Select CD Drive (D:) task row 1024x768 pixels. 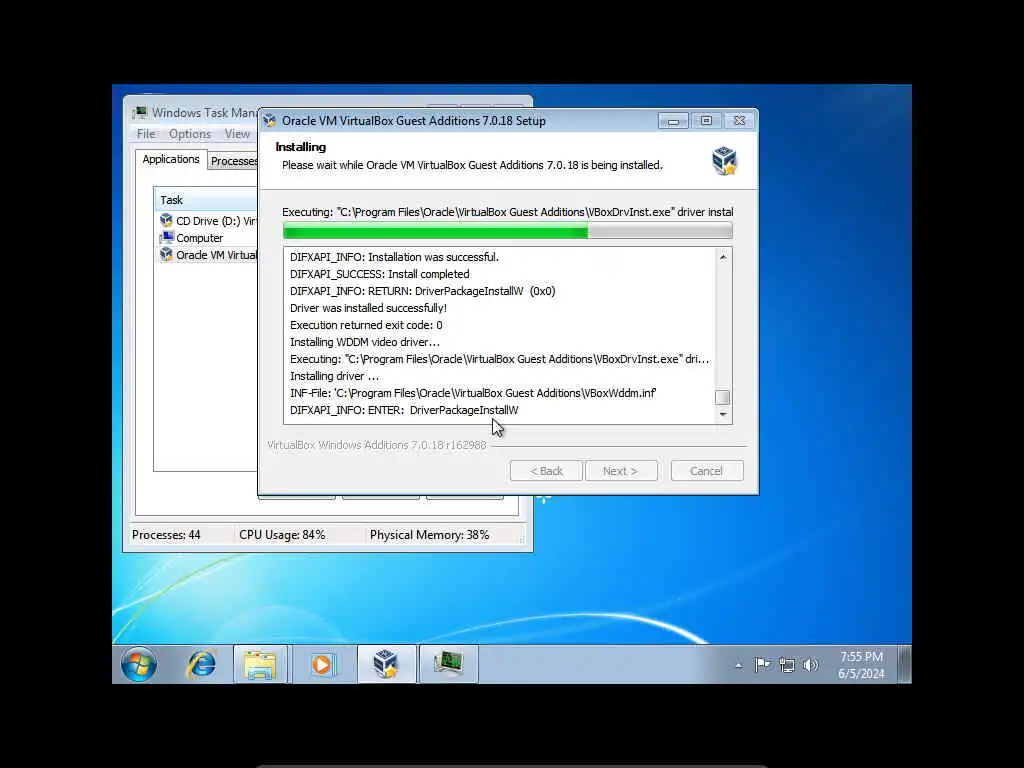208,221
